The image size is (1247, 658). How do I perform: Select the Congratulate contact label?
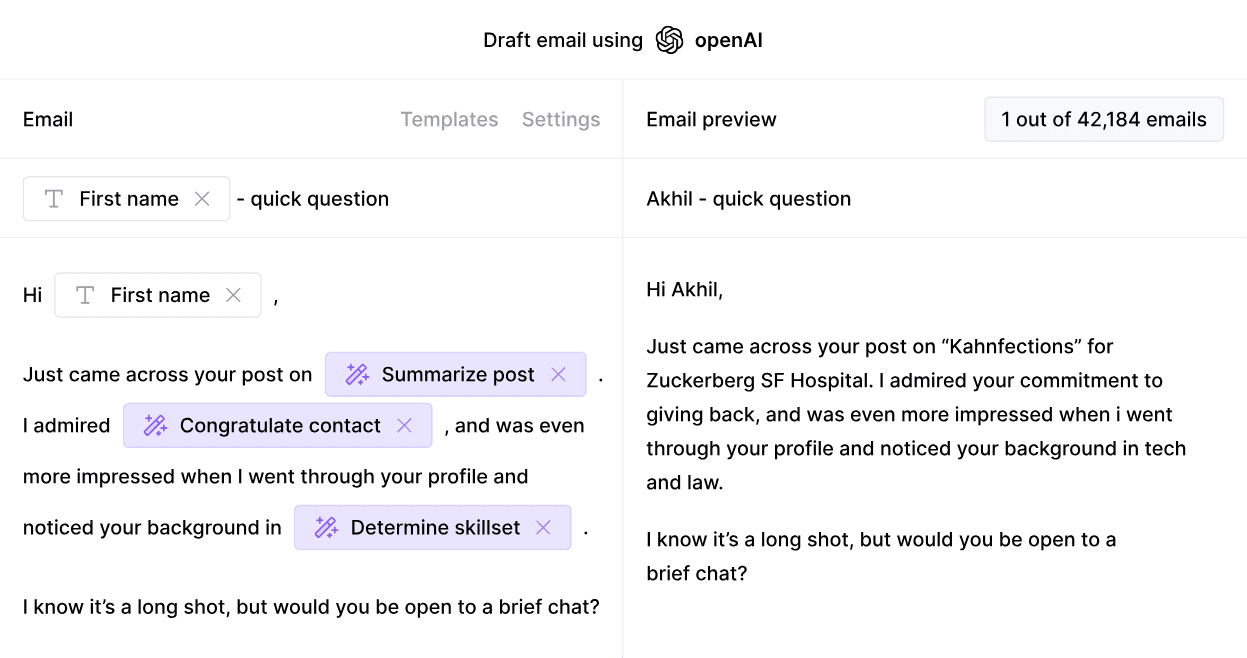[280, 426]
